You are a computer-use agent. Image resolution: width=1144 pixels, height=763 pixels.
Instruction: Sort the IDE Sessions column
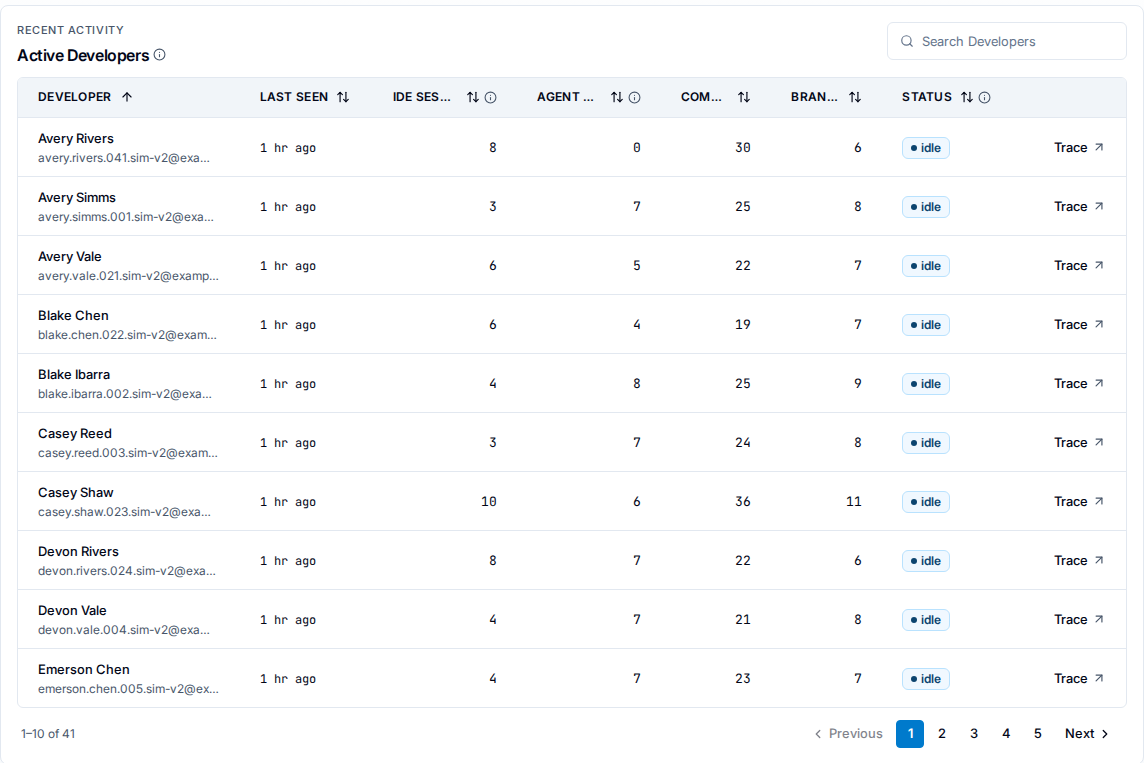point(473,97)
